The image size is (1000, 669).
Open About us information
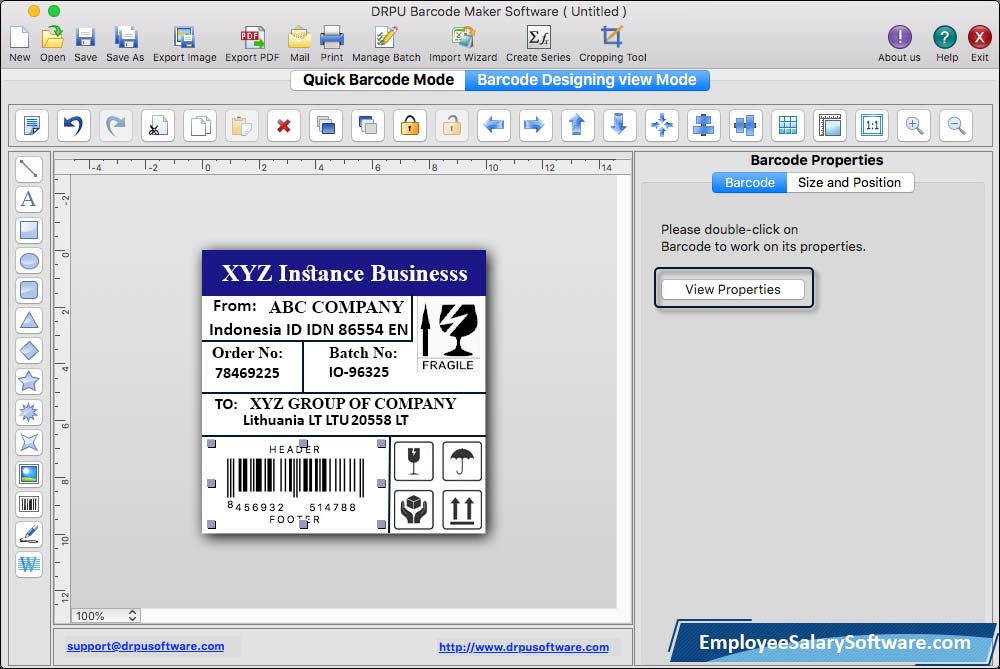(899, 44)
